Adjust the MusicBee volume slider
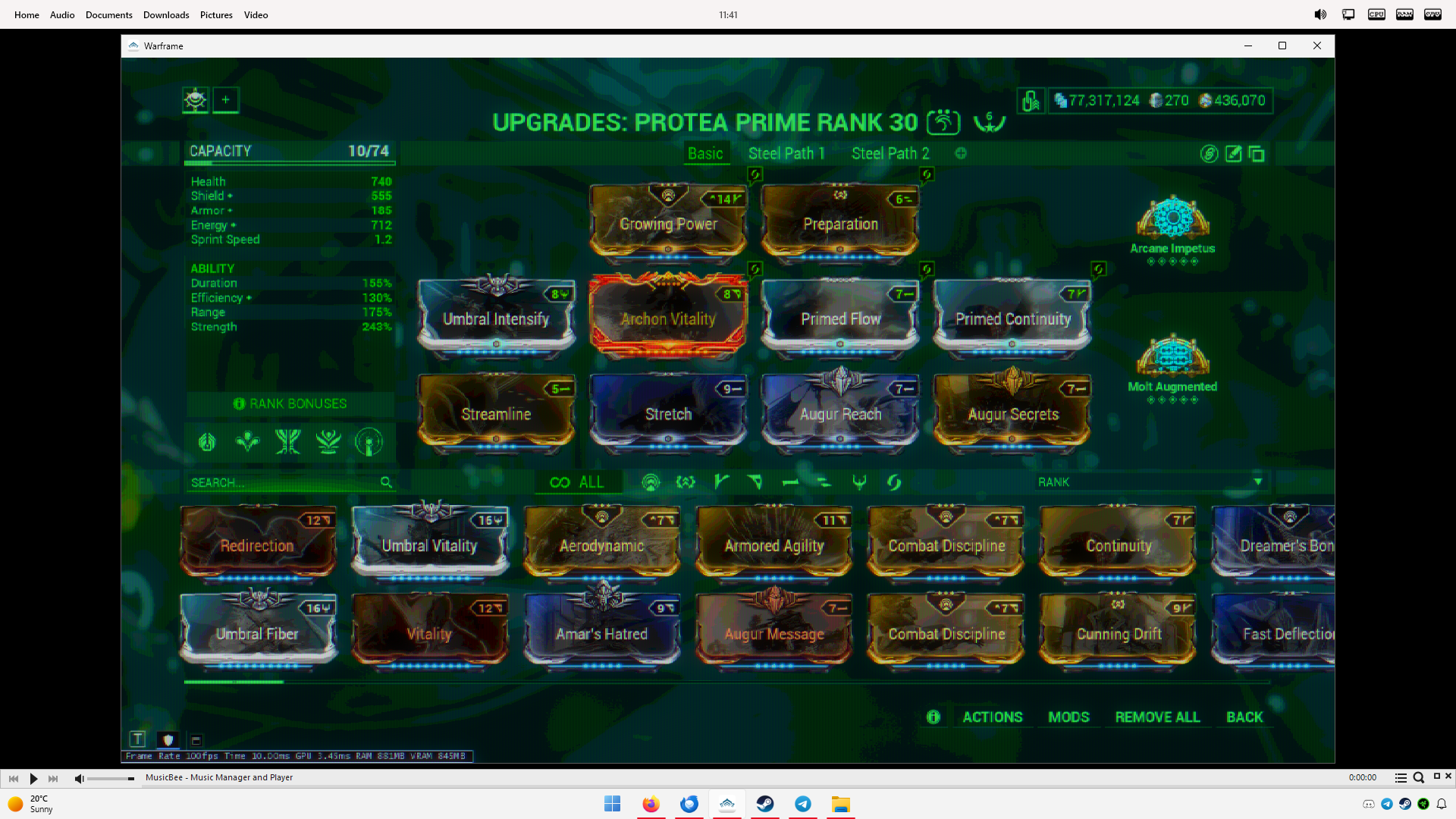This screenshot has width=1456, height=819. pyautogui.click(x=110, y=779)
